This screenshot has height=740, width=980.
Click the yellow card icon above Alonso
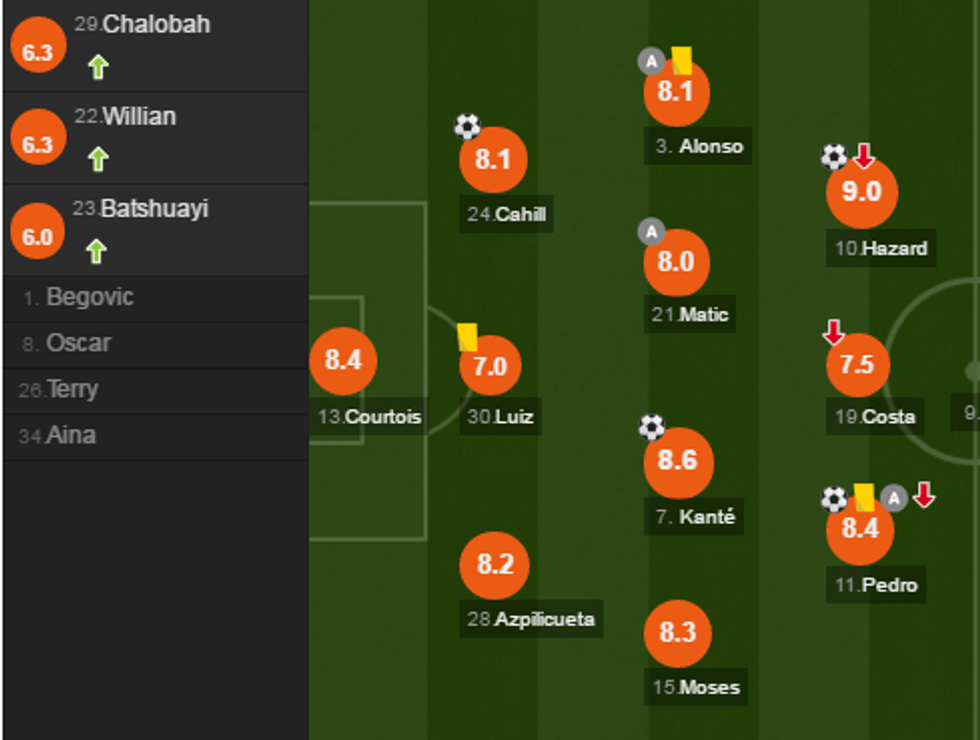tap(683, 61)
